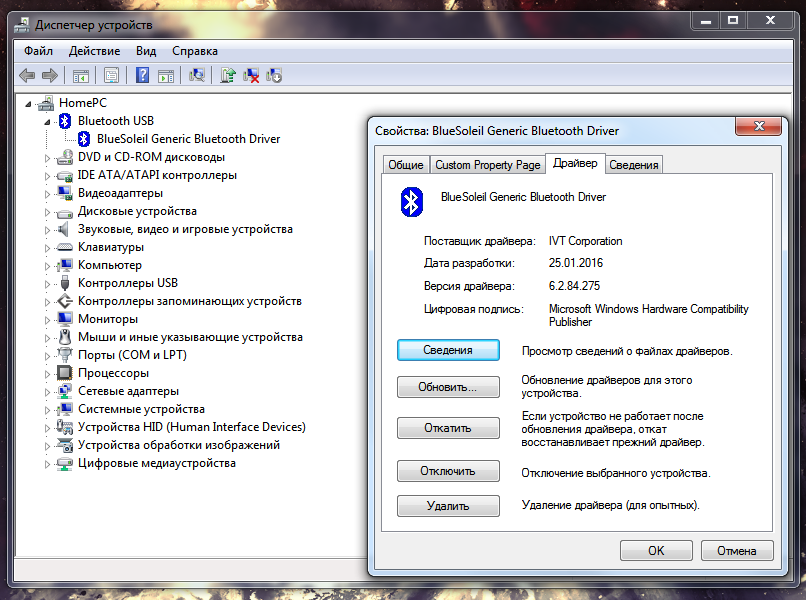Open the Properties toolbar icon

click(112, 76)
